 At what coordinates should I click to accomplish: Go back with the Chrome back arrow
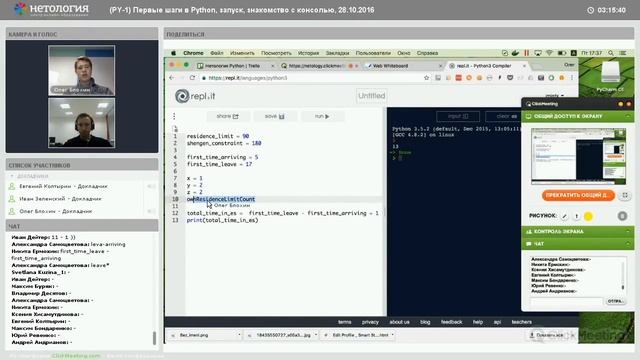172,78
